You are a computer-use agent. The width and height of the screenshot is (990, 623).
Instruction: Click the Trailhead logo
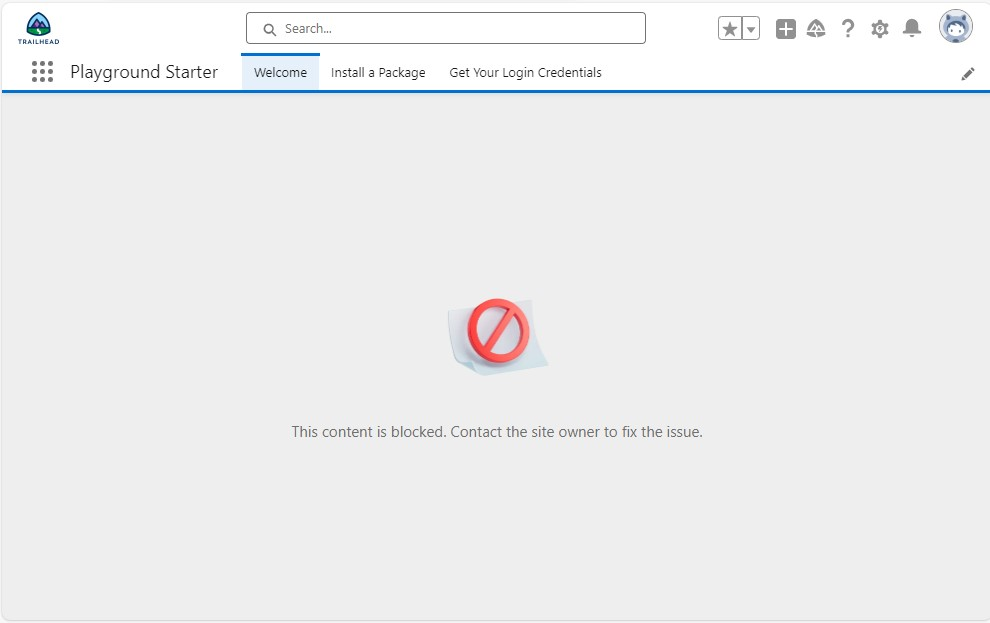(39, 28)
